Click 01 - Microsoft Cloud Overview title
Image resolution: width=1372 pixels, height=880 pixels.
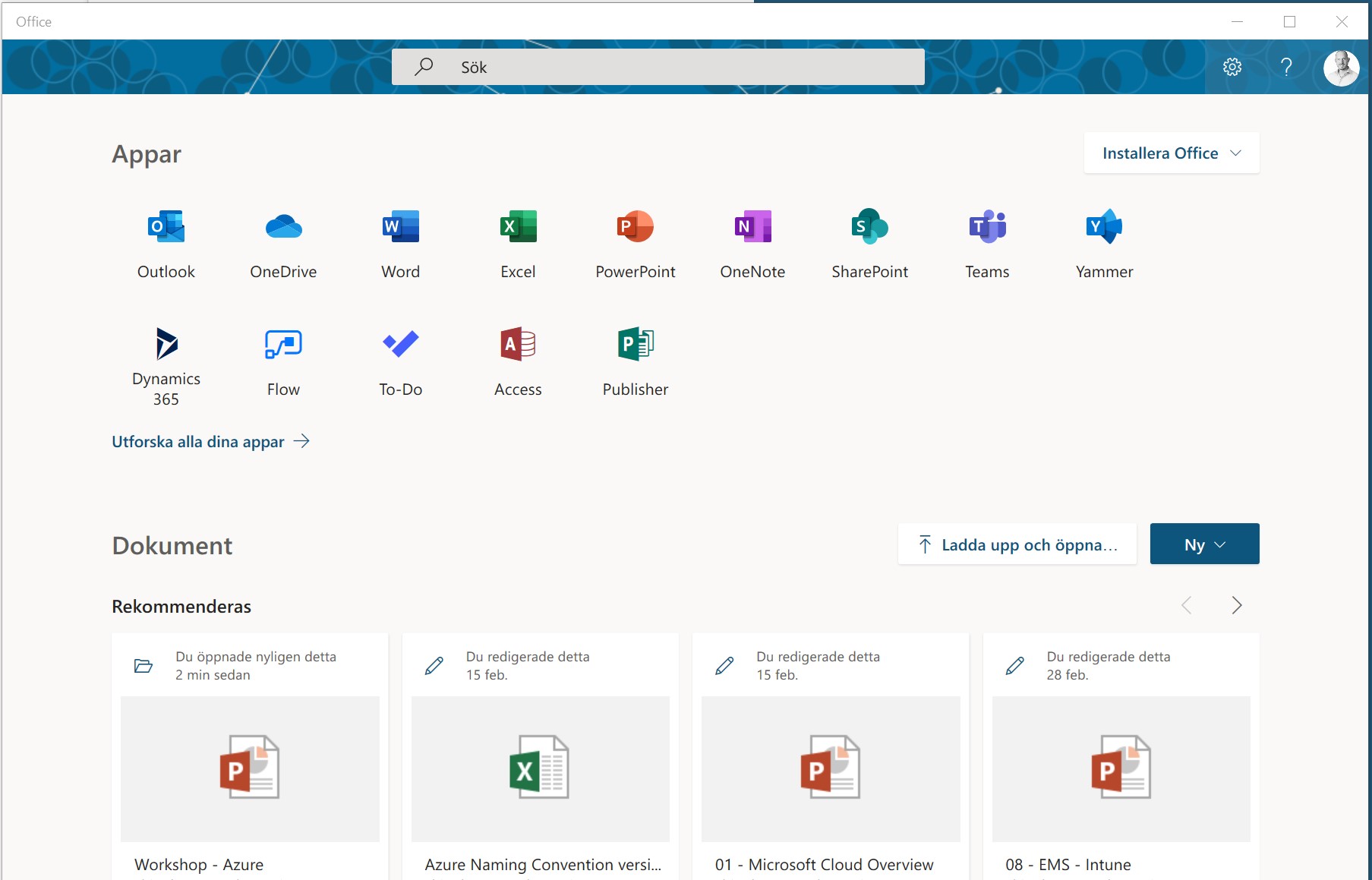[x=825, y=865]
